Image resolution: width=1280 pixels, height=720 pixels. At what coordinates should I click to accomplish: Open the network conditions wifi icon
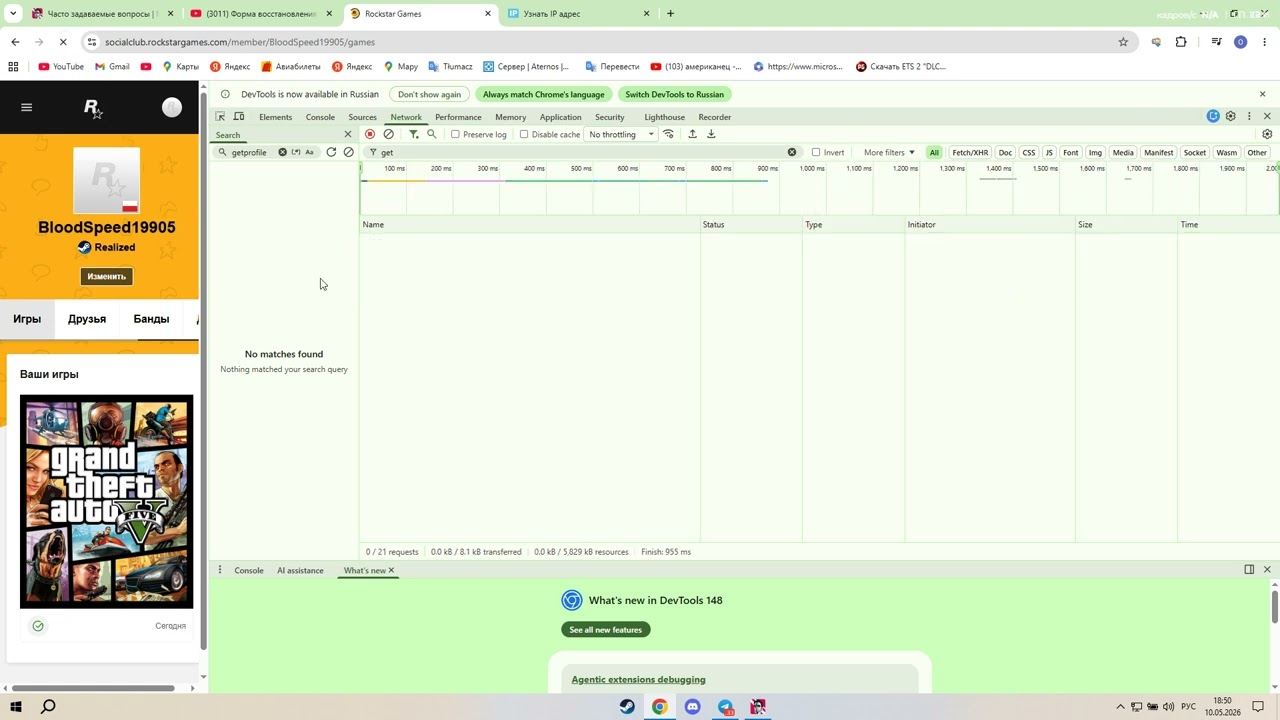point(669,134)
